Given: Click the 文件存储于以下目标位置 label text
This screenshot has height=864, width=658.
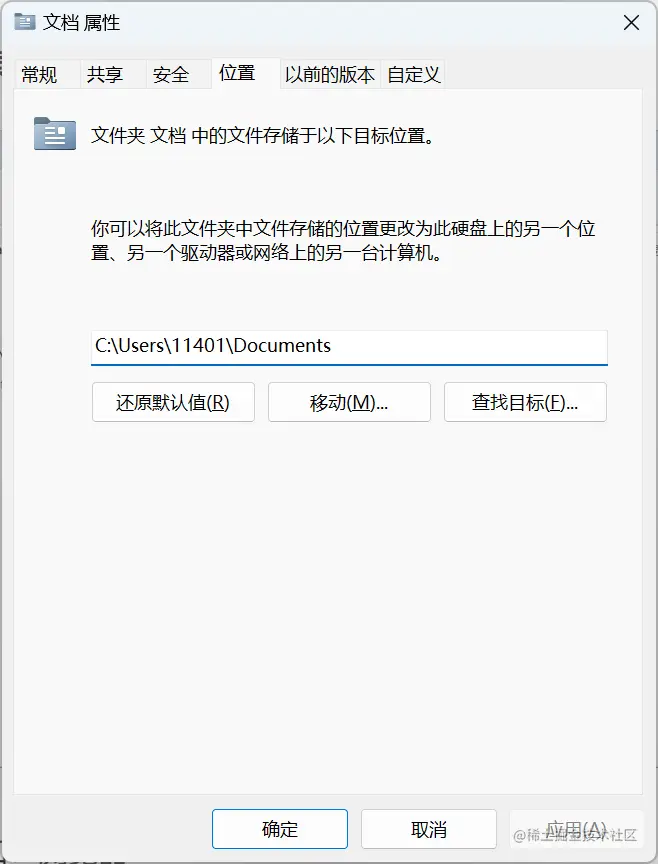Looking at the screenshot, I should [263, 135].
